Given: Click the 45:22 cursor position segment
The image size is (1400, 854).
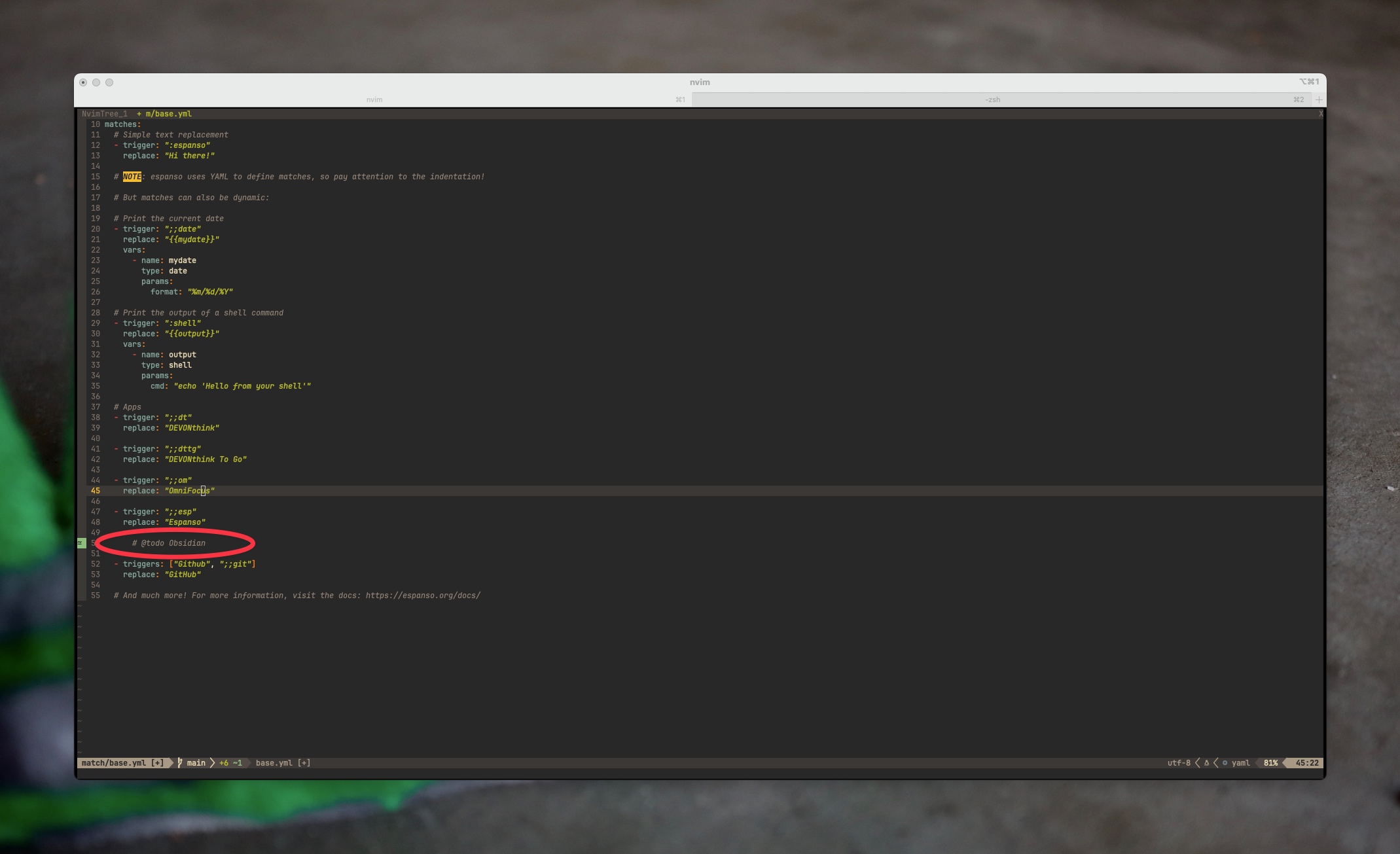Looking at the screenshot, I should point(1306,762).
